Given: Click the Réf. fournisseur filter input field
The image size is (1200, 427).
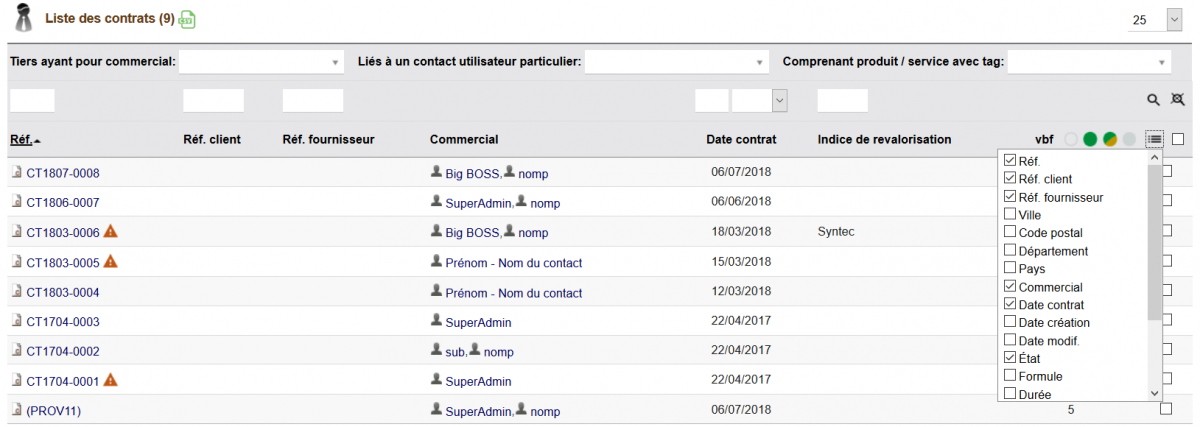Looking at the screenshot, I should click(x=313, y=100).
